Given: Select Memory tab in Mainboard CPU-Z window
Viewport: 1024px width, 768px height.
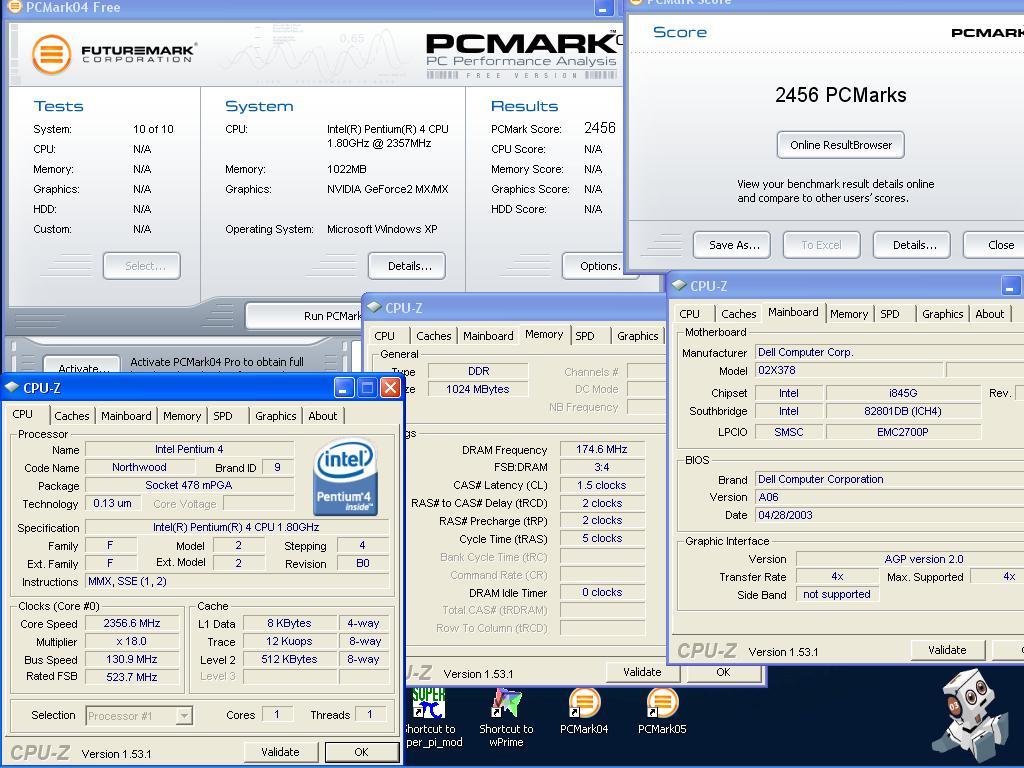Looking at the screenshot, I should (x=849, y=314).
